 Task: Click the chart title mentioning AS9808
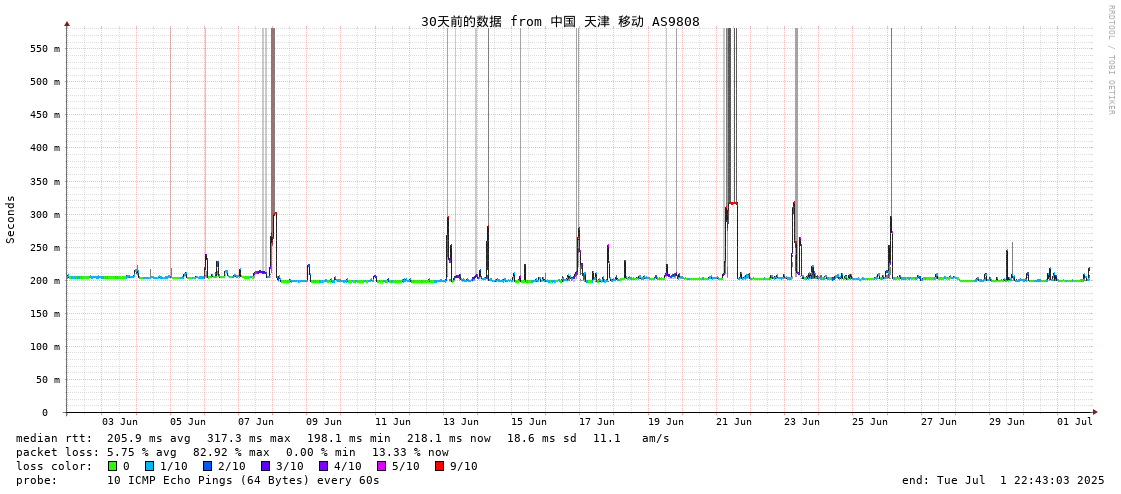coord(560,21)
